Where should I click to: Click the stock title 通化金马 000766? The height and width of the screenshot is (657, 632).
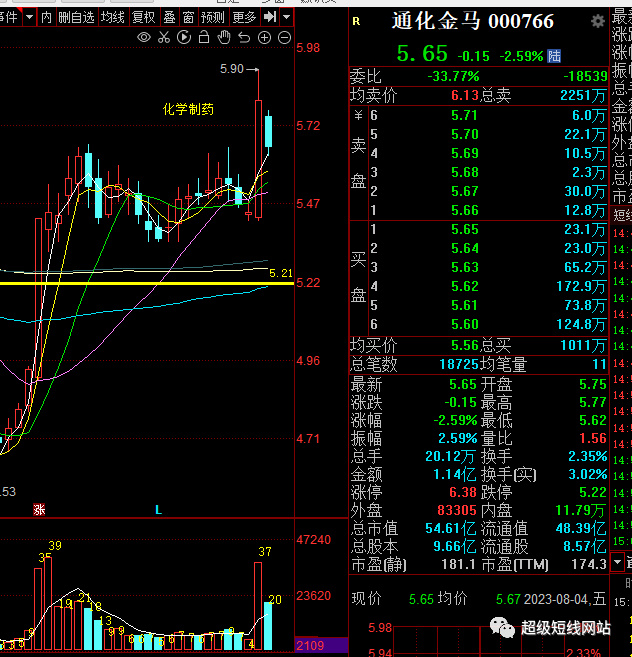(473, 21)
